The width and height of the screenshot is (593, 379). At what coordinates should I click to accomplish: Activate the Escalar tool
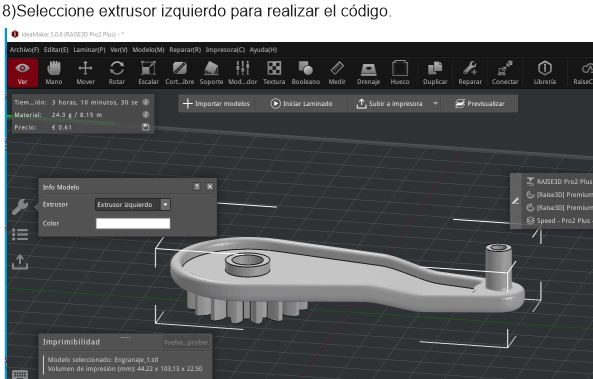[148, 73]
